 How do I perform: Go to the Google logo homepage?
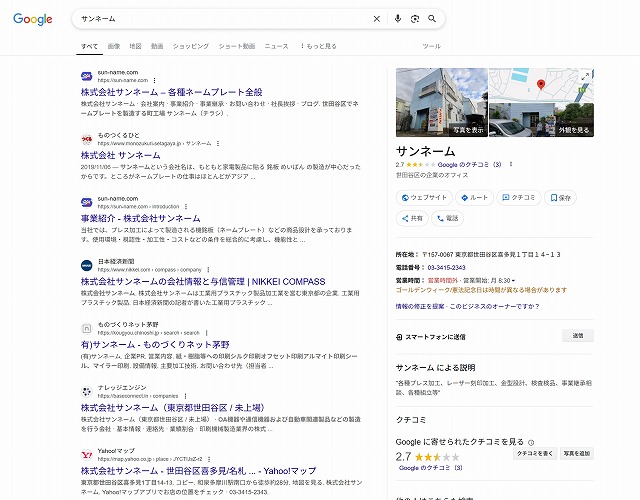(33, 19)
